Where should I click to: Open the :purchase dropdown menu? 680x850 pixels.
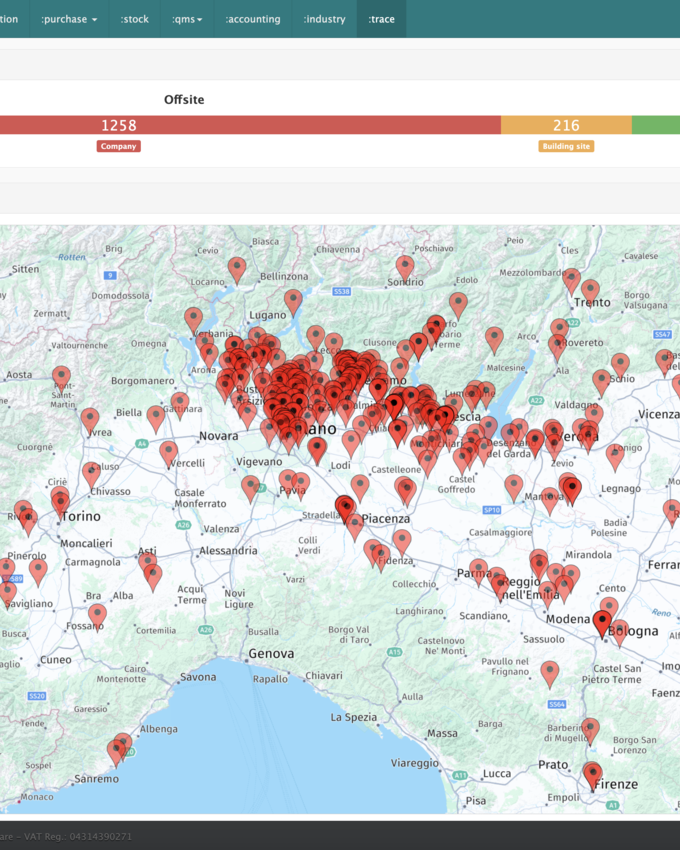pyautogui.click(x=69, y=19)
